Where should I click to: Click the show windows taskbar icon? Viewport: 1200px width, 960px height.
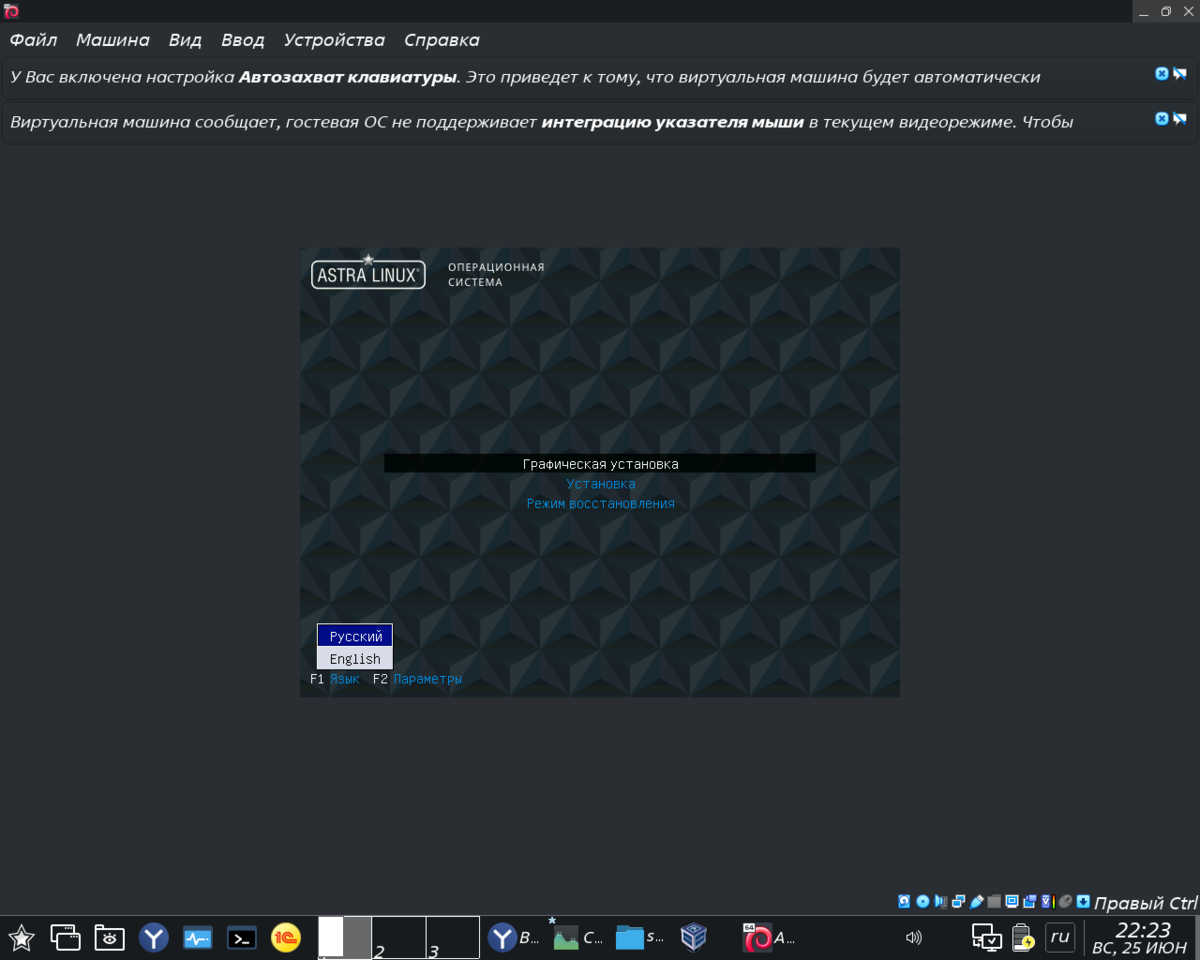pos(66,938)
